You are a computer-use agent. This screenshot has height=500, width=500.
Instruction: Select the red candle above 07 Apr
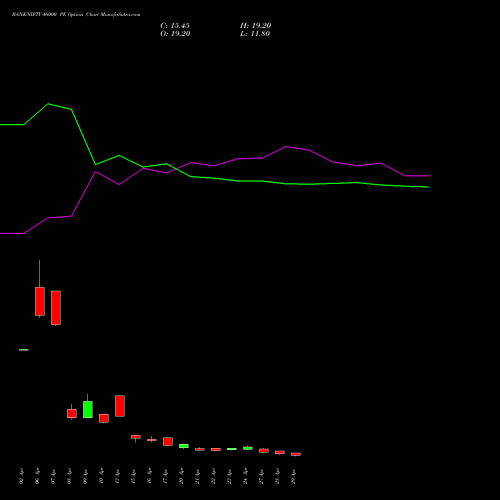click(56, 308)
